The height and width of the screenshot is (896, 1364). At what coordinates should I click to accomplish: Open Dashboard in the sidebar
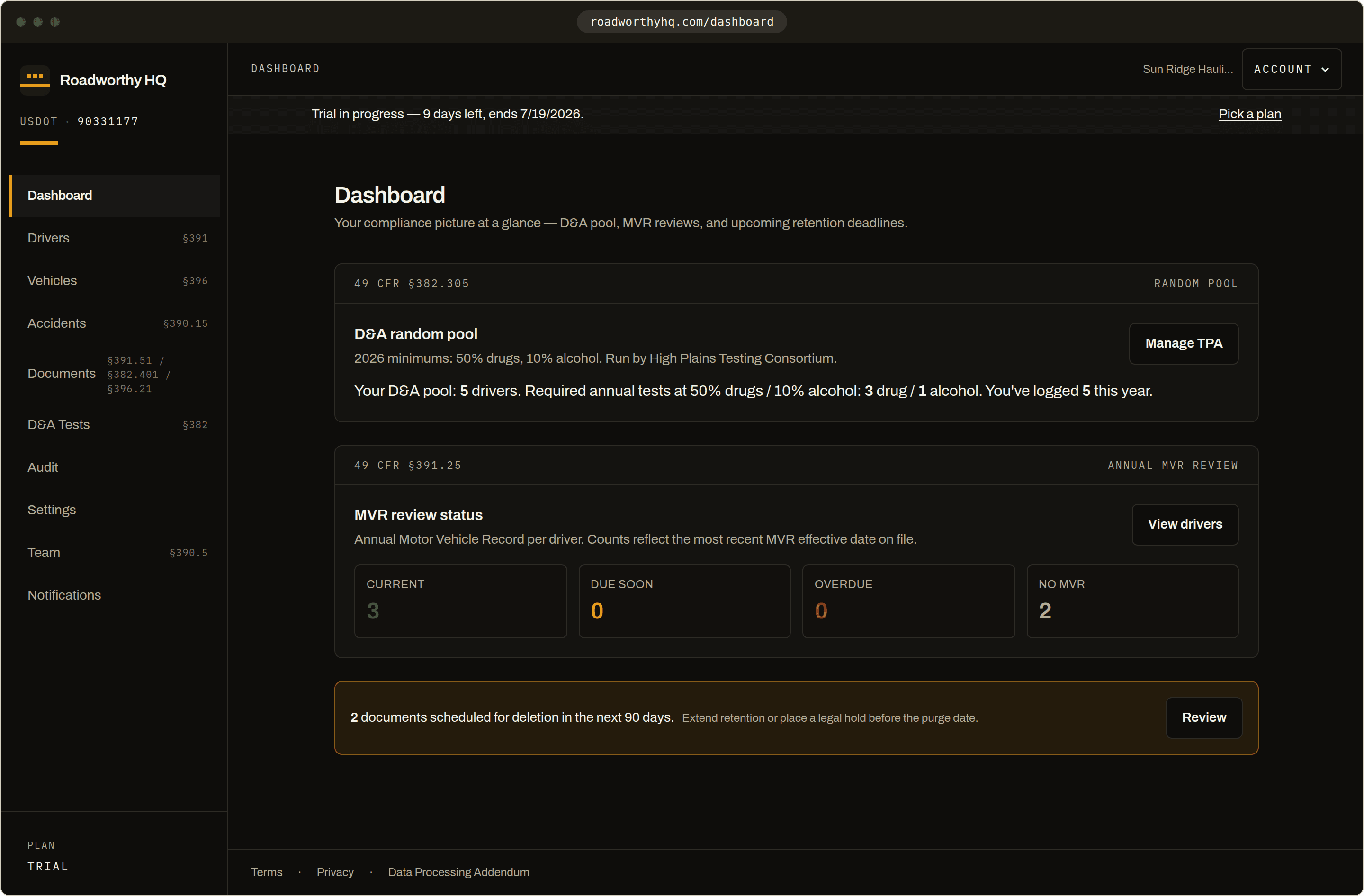point(115,196)
